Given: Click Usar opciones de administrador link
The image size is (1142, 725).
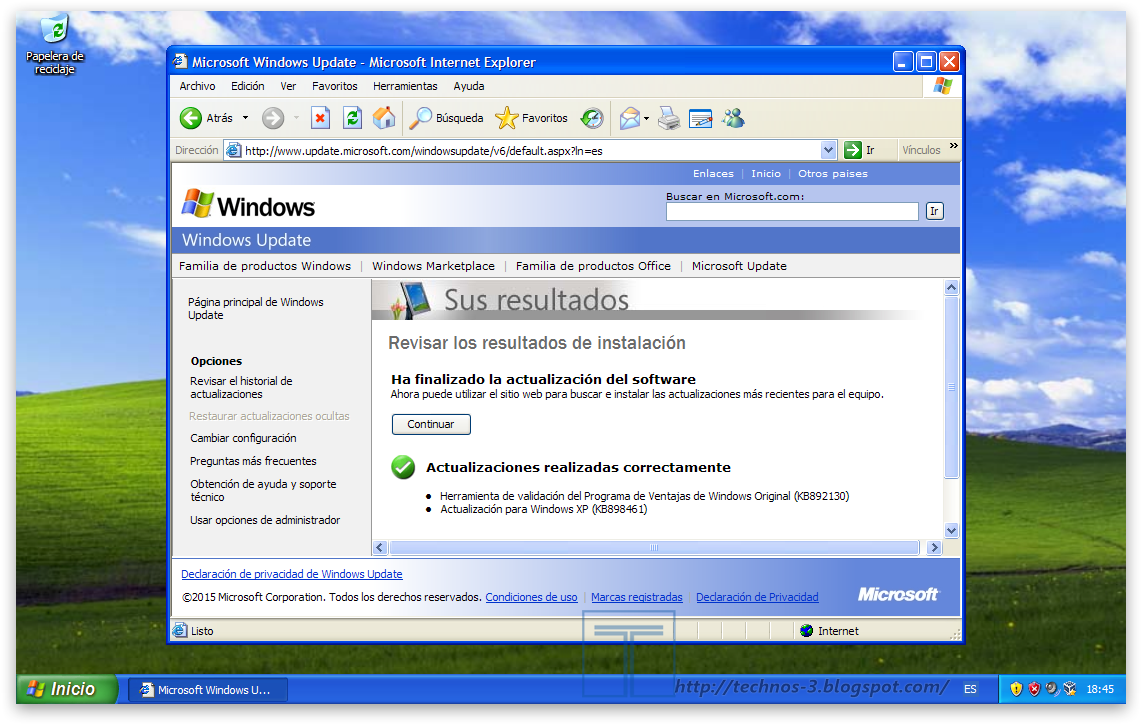Looking at the screenshot, I should pyautogui.click(x=265, y=520).
